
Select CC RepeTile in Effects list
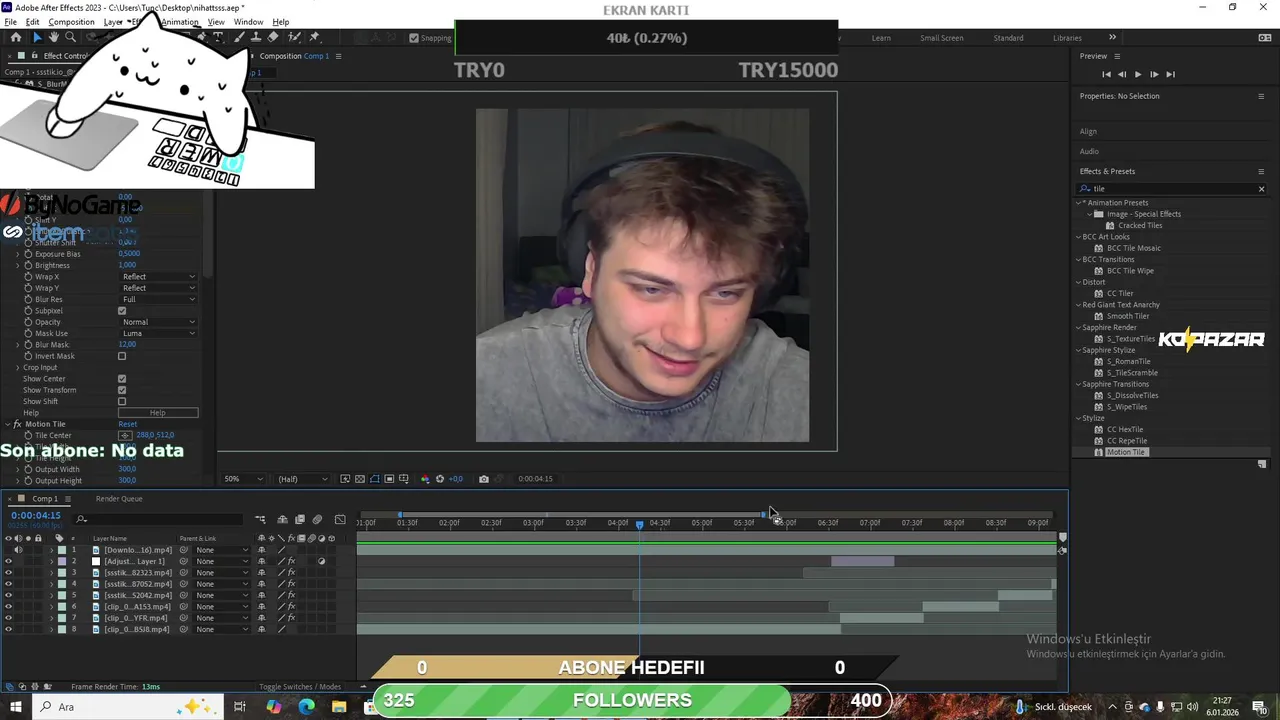coord(1127,441)
